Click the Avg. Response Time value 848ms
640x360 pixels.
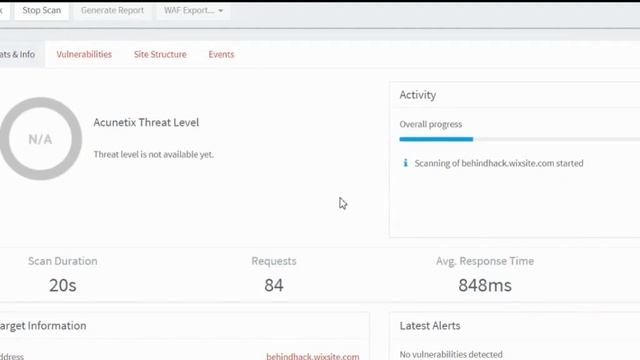click(484, 285)
